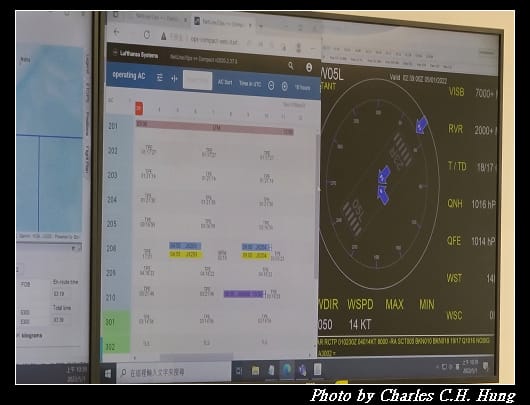Click the vertical scrollbar of the Gantt chart
Viewport: 530px width, 405px height.
pyautogui.click(x=317, y=206)
